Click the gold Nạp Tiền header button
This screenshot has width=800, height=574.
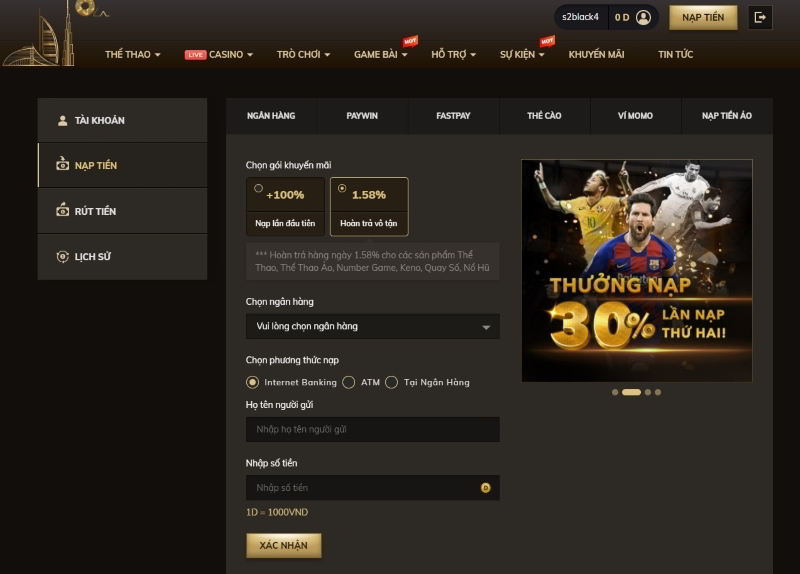(x=703, y=18)
